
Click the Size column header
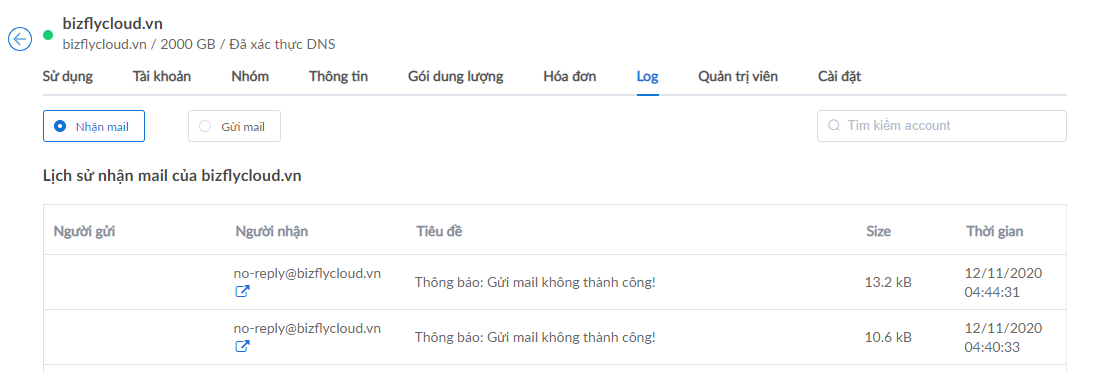(878, 231)
